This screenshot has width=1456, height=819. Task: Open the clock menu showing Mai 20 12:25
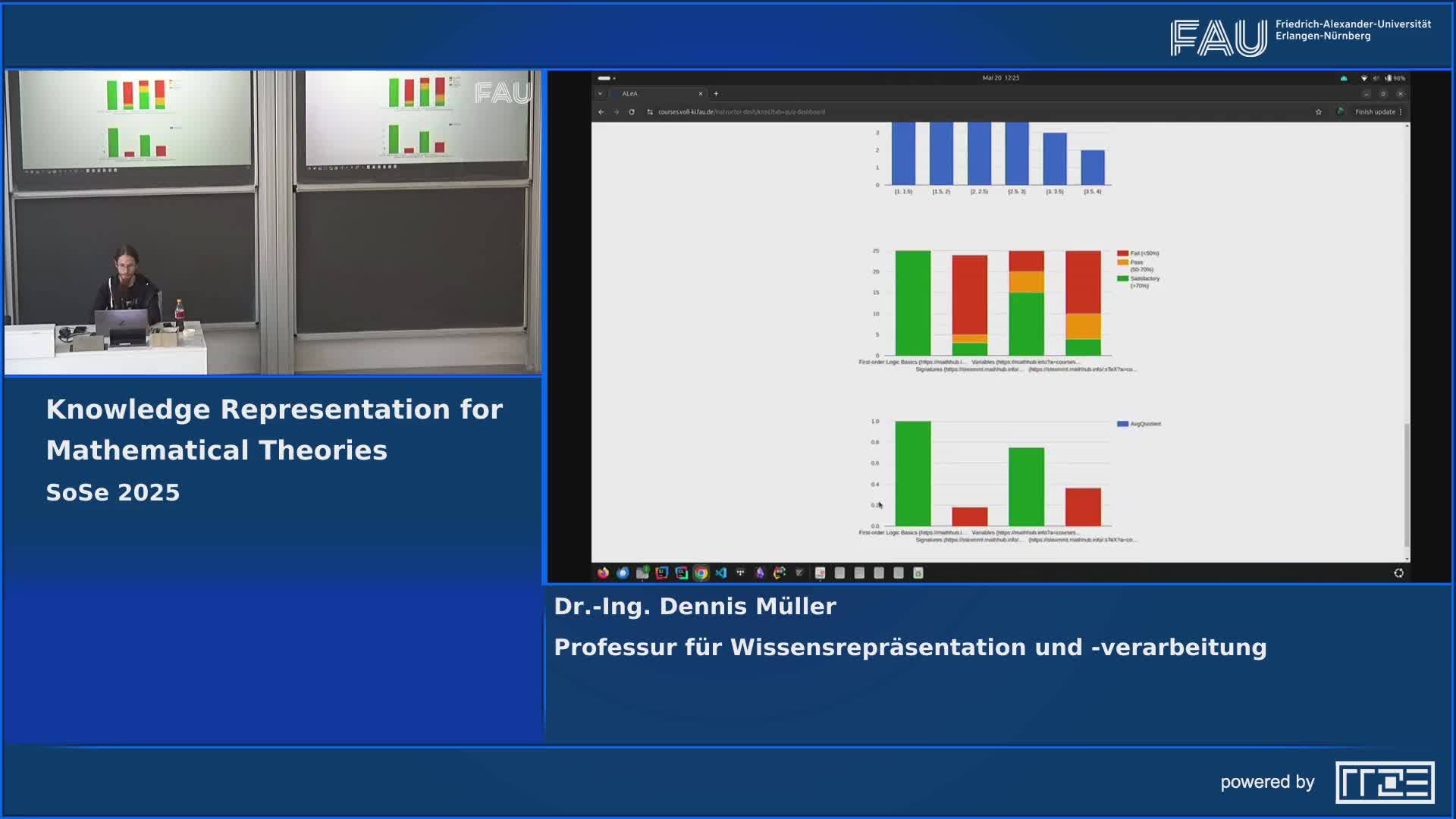pos(1001,77)
